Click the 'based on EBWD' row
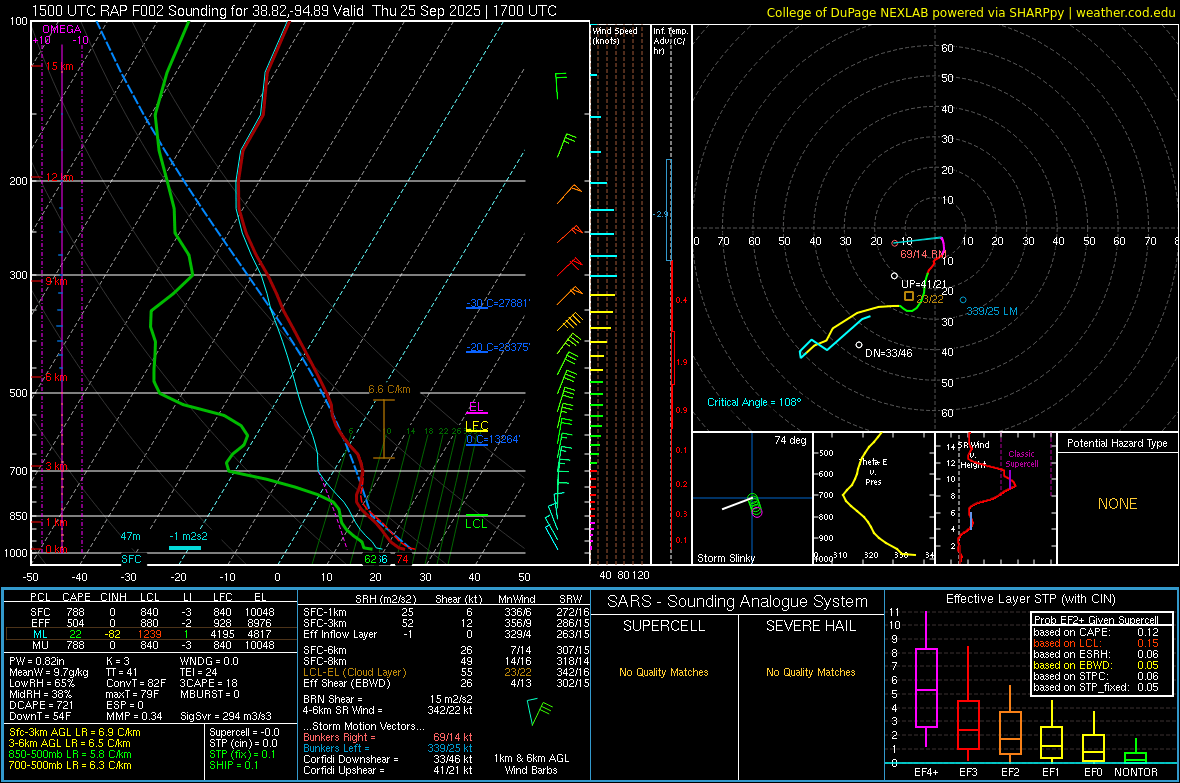 pyautogui.click(x=1096, y=665)
